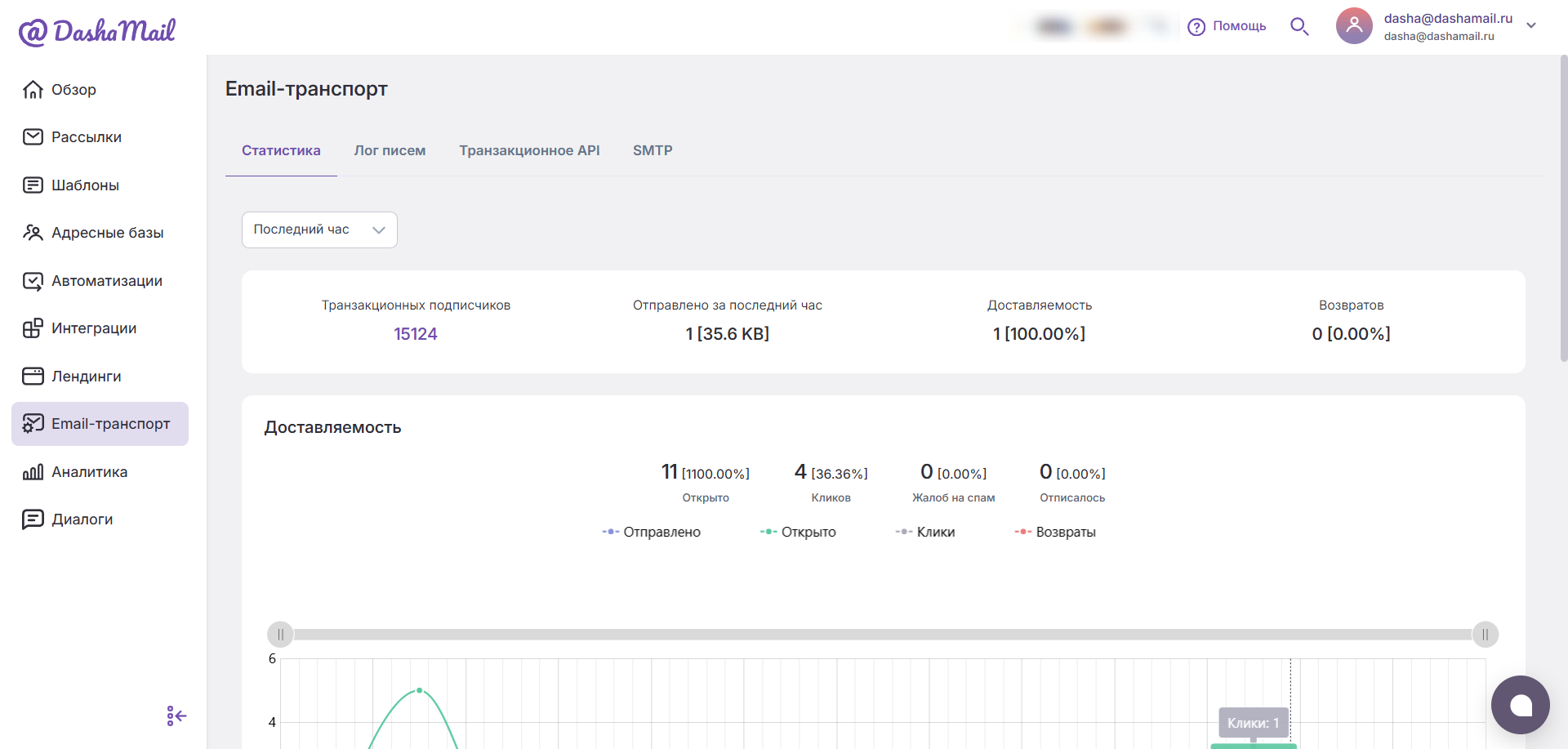Click the Шаблоны template icon
Viewport: 1568px width, 749px height.
(33, 185)
